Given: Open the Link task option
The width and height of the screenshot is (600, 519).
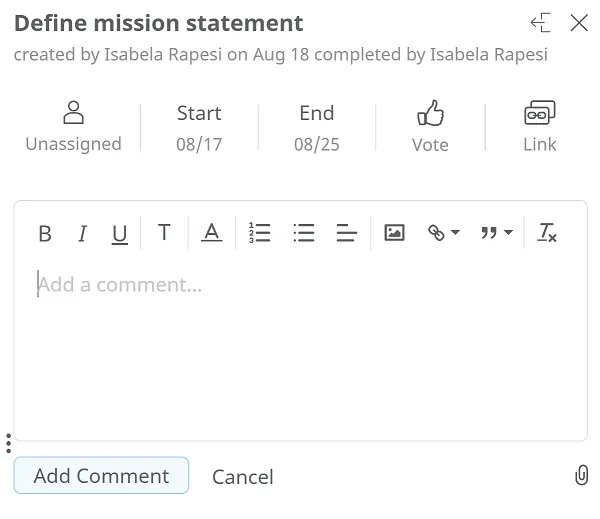Looking at the screenshot, I should (x=539, y=126).
